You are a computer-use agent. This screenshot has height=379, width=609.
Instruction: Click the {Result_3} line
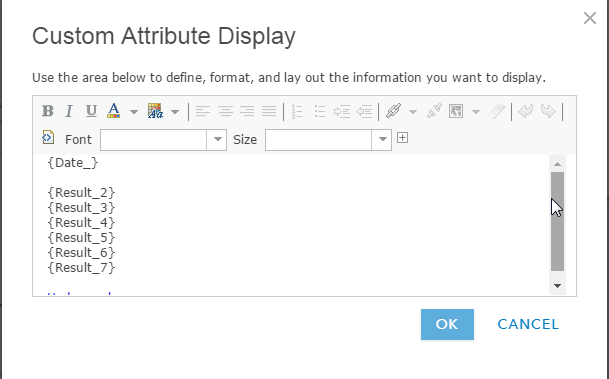click(x=81, y=208)
